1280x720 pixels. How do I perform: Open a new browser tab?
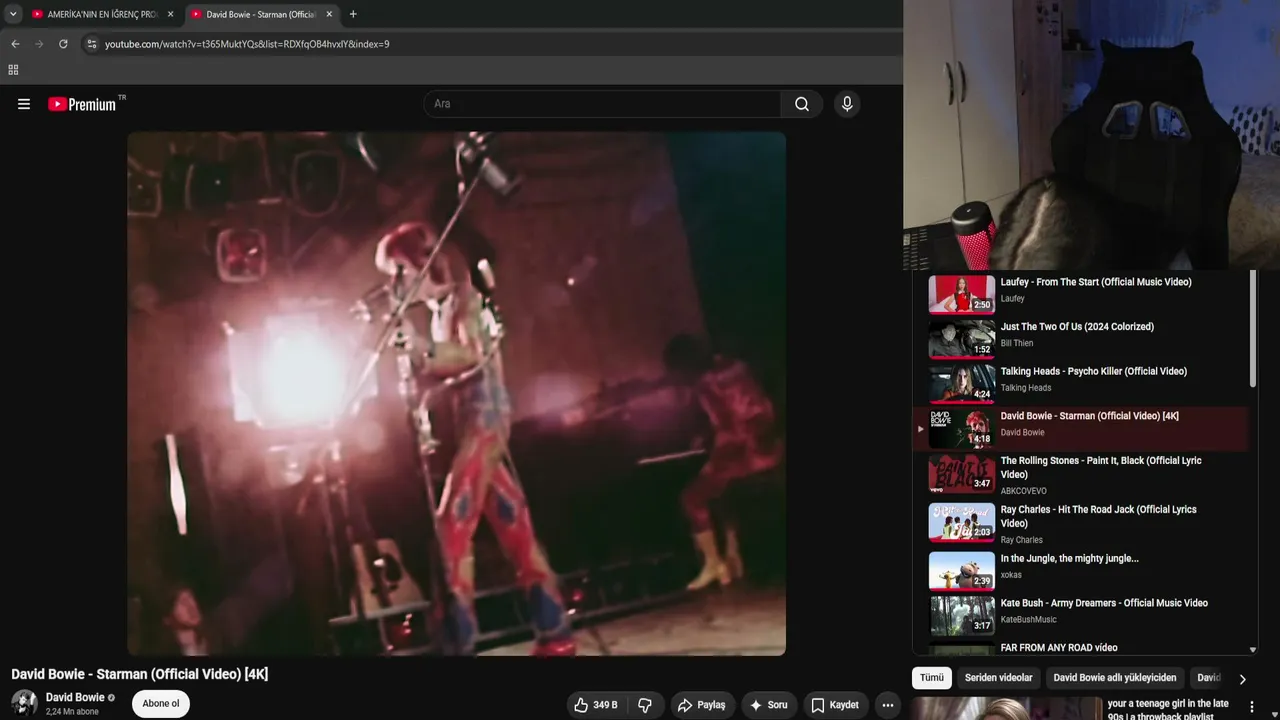pos(353,14)
